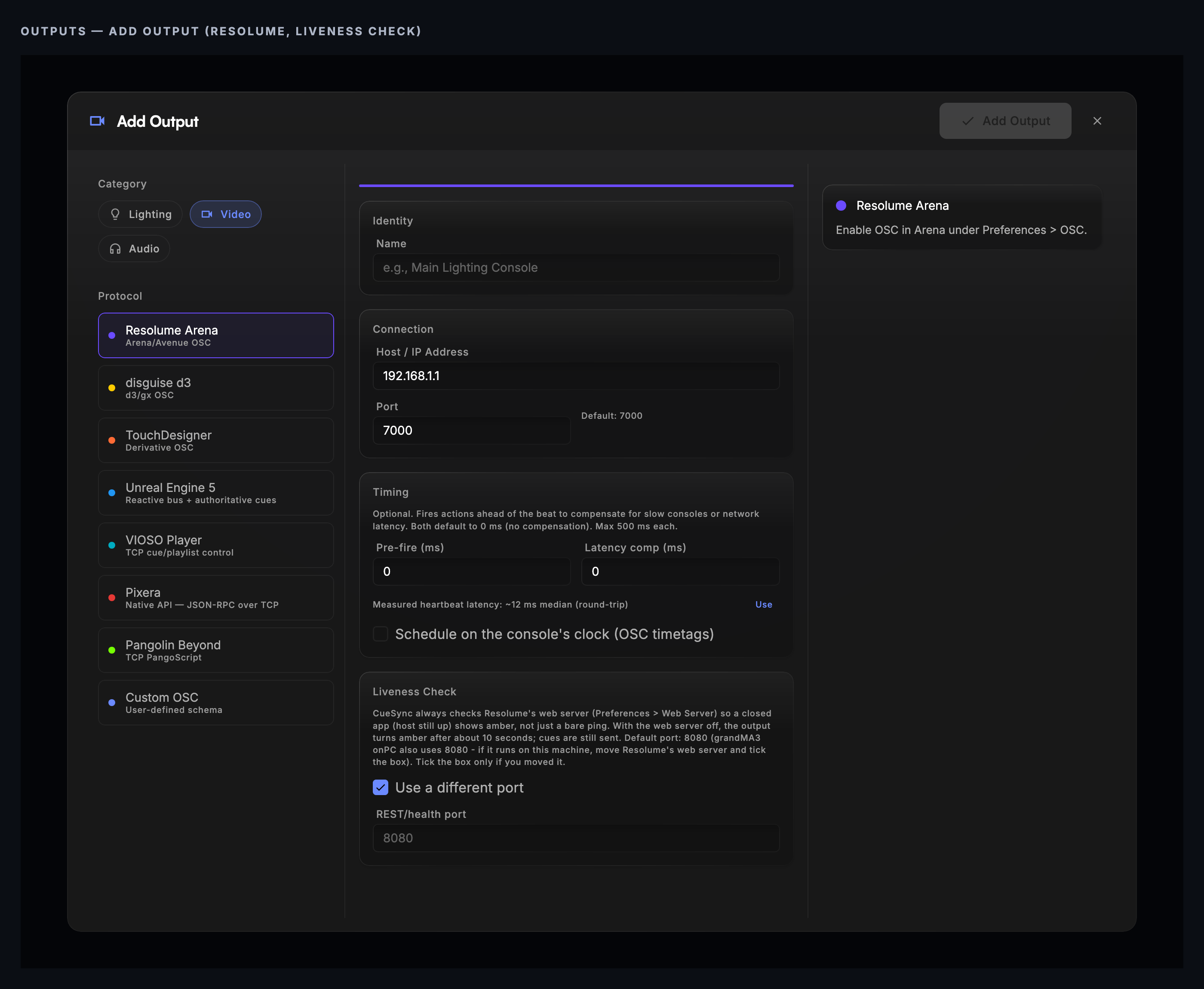
Task: Click the Liveness Check section heading
Action: coord(414,691)
